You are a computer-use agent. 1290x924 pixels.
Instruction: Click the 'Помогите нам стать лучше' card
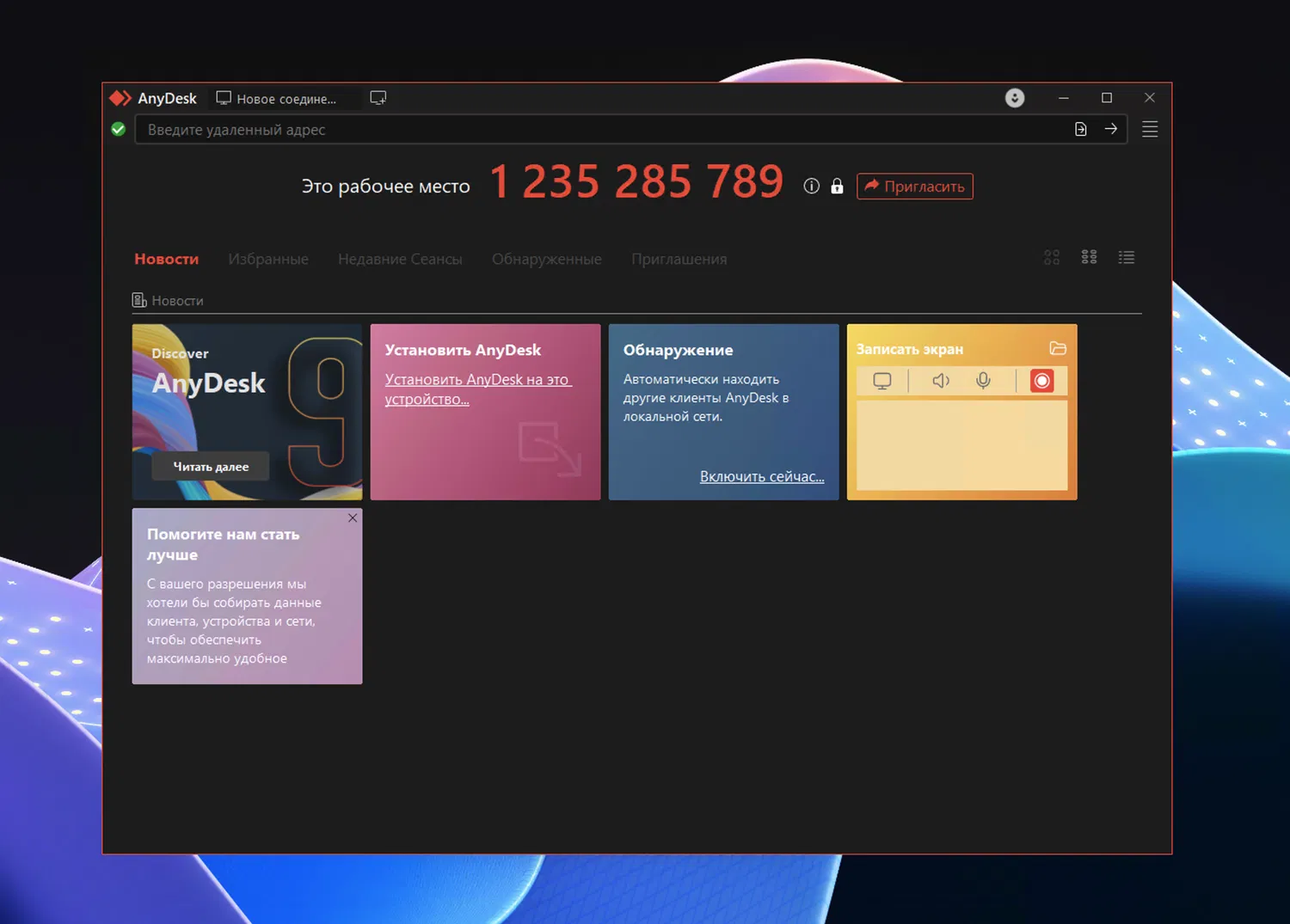click(x=247, y=597)
